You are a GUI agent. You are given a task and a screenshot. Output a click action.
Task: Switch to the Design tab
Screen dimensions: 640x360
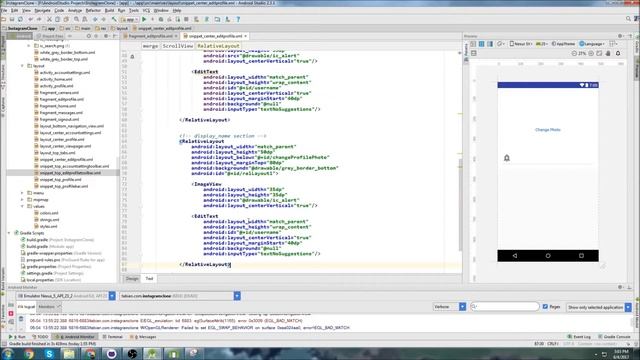[132, 278]
